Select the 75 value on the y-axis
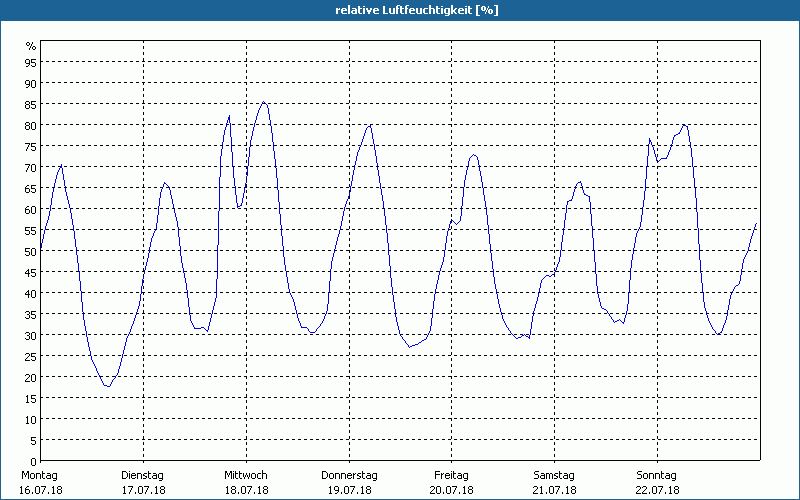Image resolution: width=800 pixels, height=500 pixels. [x=31, y=146]
